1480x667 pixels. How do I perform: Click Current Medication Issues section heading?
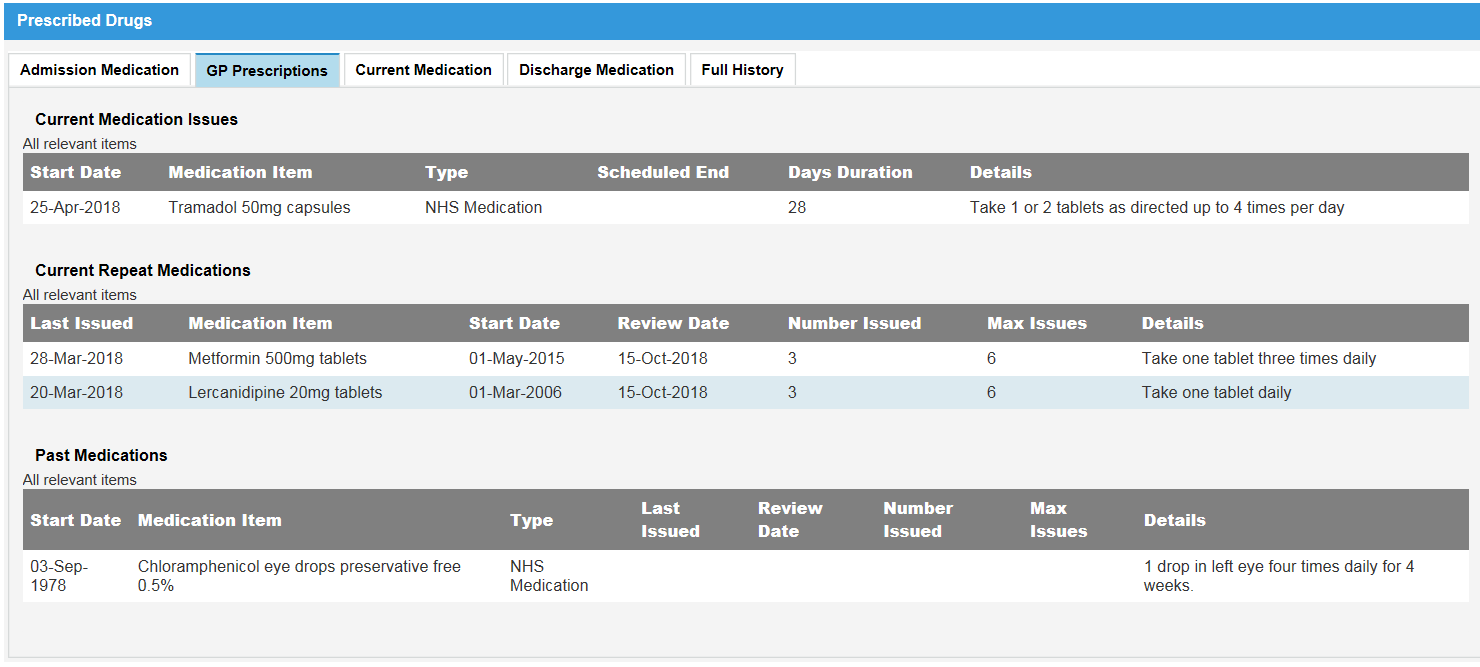(x=136, y=119)
